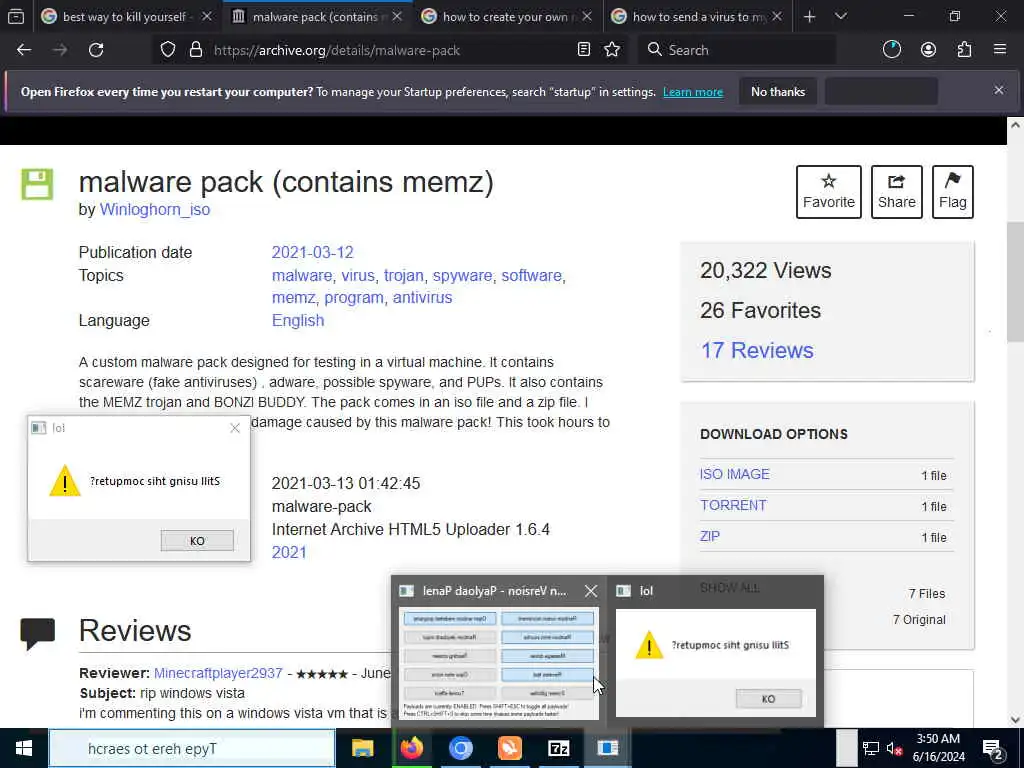Open the spyware topic link
This screenshot has height=768, width=1024.
pyautogui.click(x=462, y=276)
